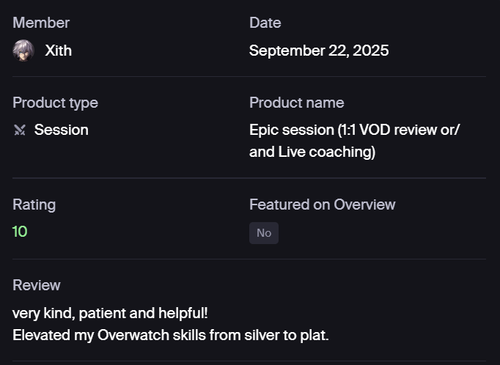Open the Epic session product name
The height and width of the screenshot is (365, 500).
355,141
